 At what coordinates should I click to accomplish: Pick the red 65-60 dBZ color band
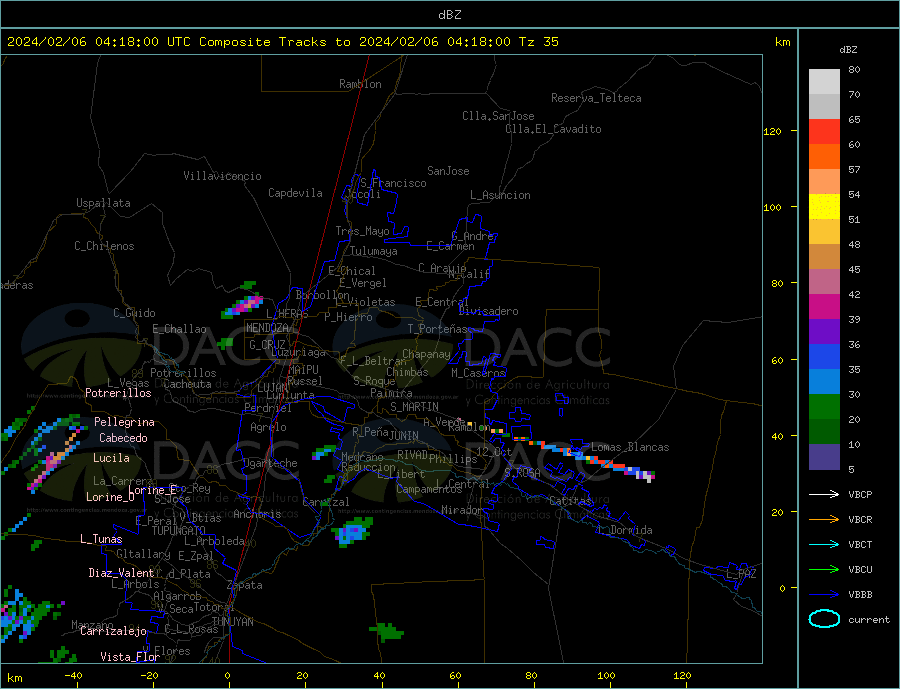(824, 131)
